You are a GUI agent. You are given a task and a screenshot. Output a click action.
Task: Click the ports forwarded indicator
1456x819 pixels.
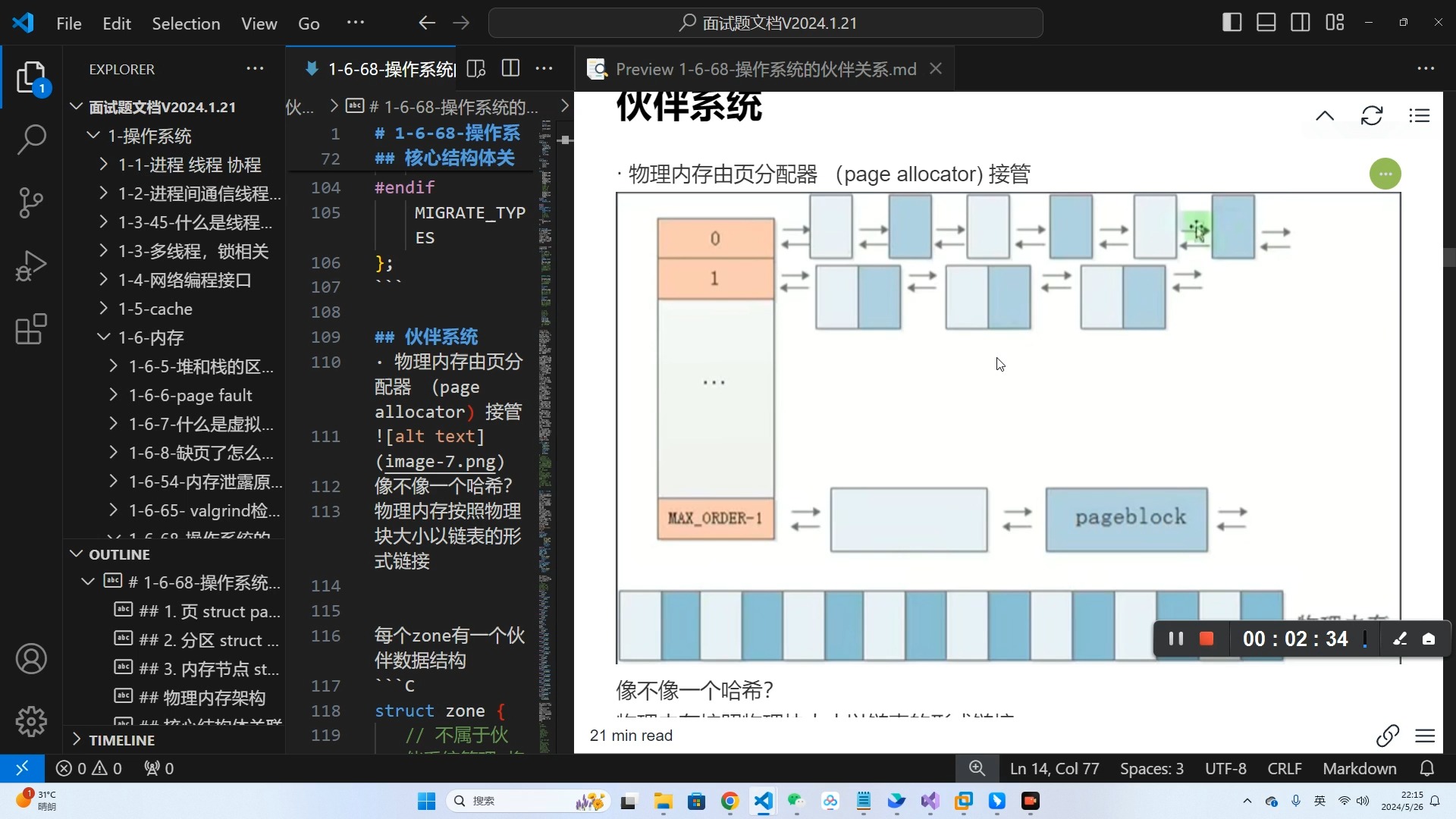159,768
